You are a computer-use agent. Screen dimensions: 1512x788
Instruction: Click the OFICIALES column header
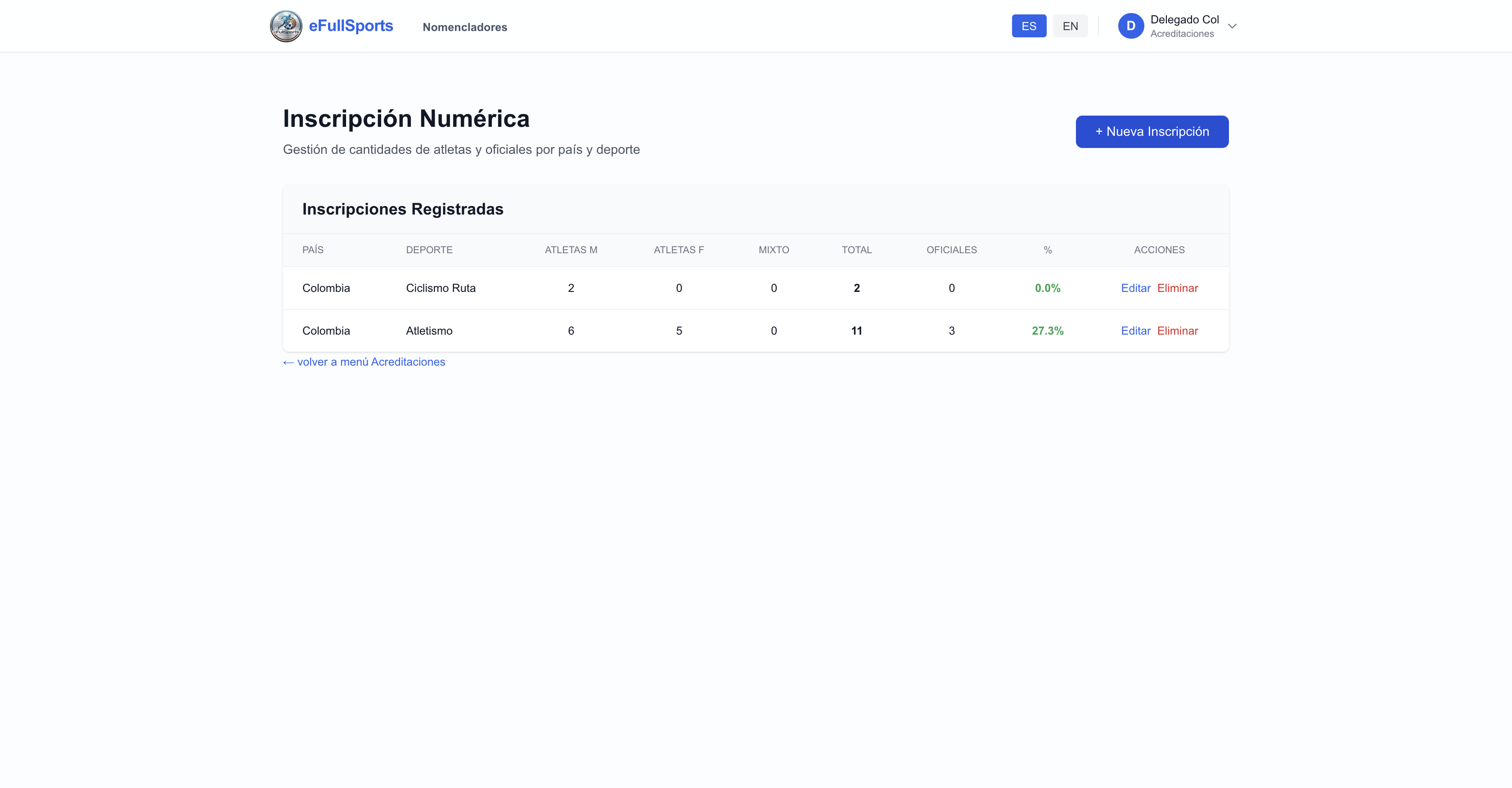point(951,250)
